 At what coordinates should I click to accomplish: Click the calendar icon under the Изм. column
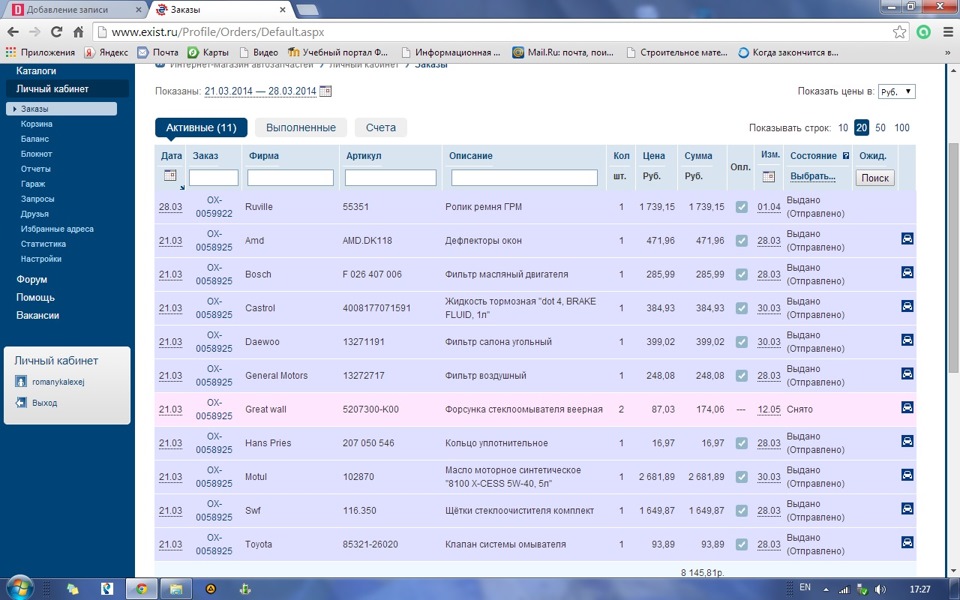pos(768,176)
